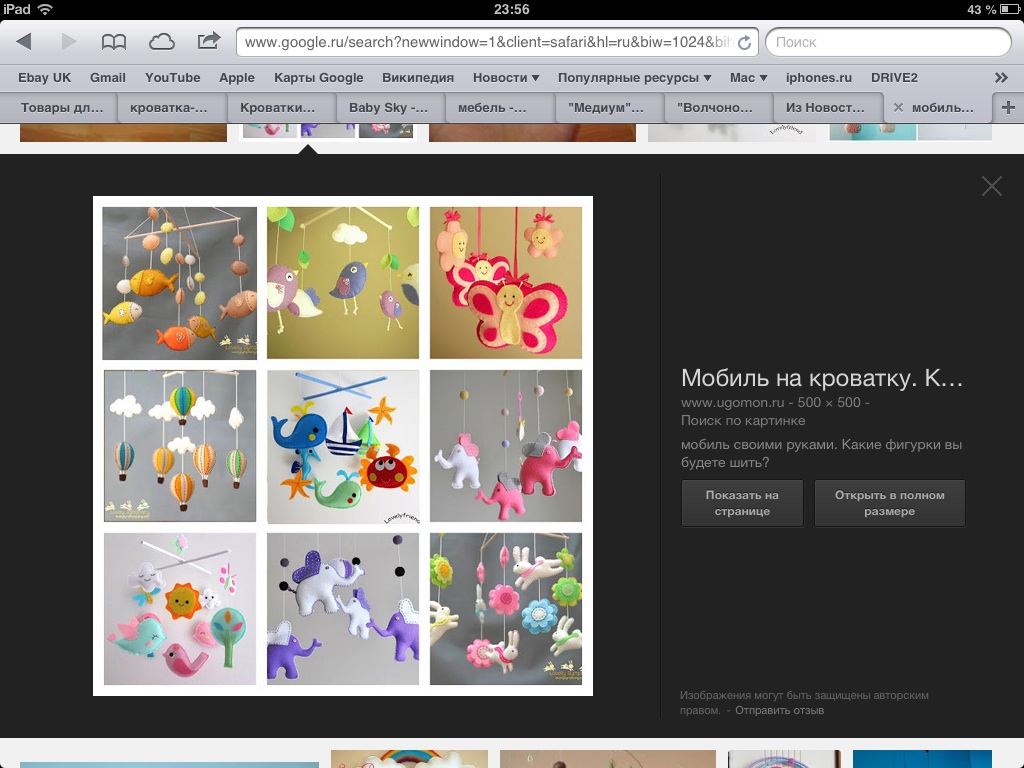Viewport: 1024px width, 768px height.
Task: Open iCloud tabs cloud icon
Action: (161, 42)
